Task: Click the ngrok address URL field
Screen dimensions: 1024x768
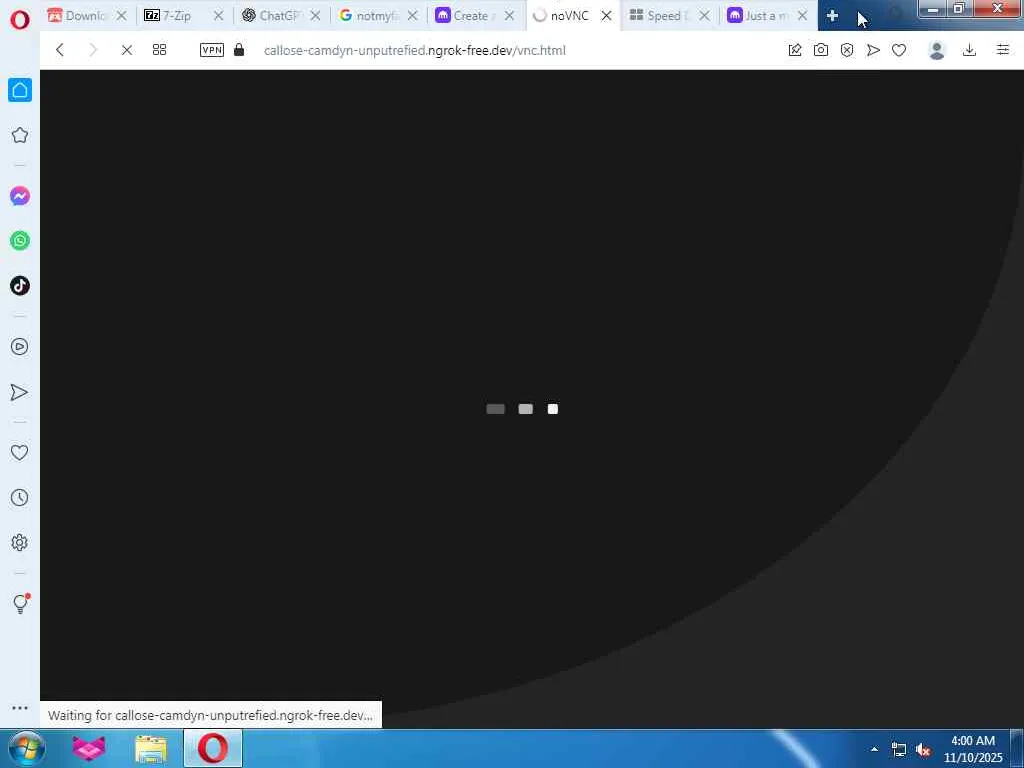Action: click(x=415, y=50)
